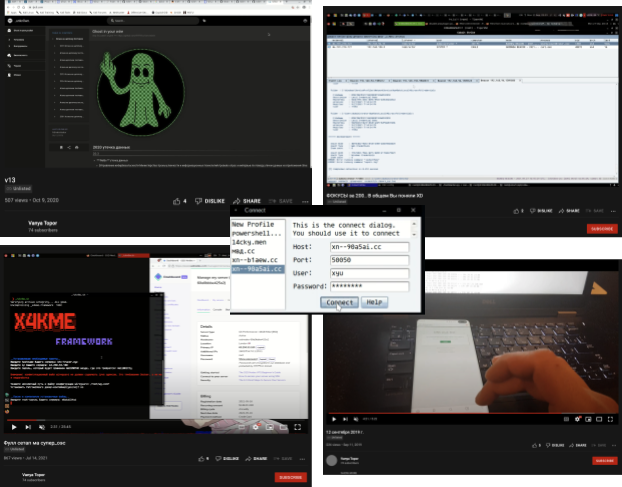Play the Фулл сетап video
This screenshot has width=622, height=487.
point(14,427)
